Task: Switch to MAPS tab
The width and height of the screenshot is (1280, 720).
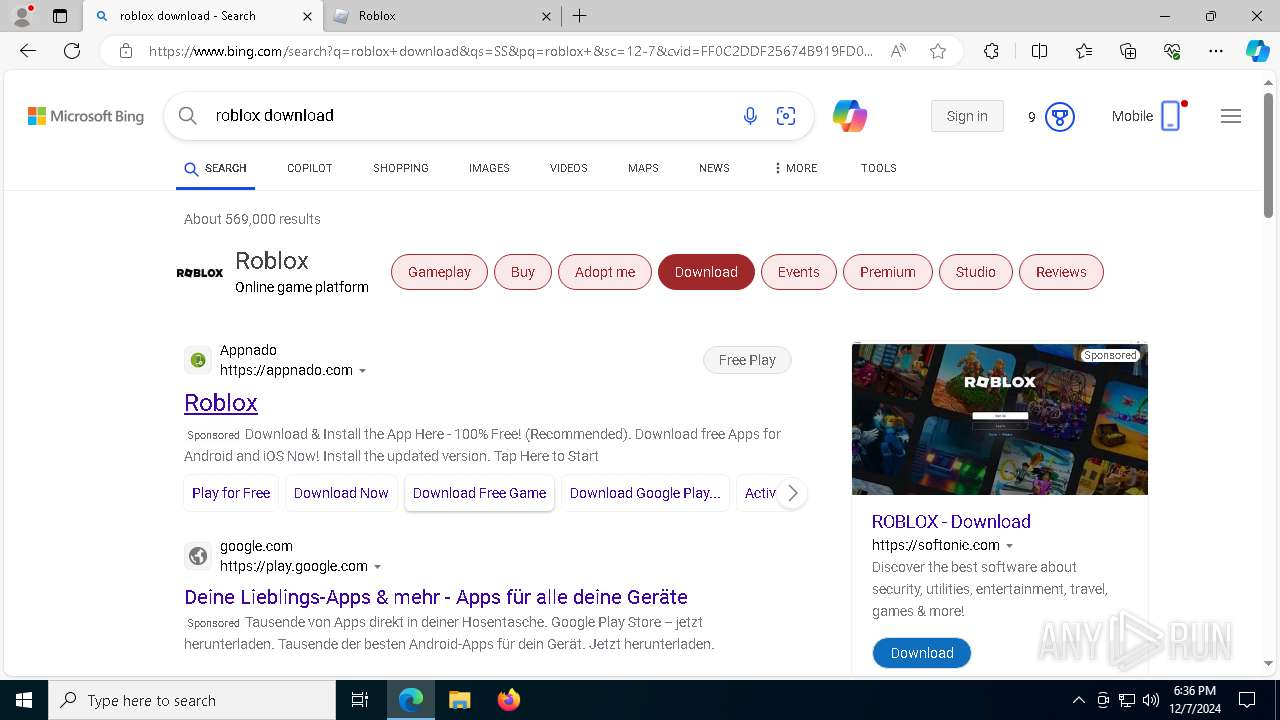Action: (643, 168)
